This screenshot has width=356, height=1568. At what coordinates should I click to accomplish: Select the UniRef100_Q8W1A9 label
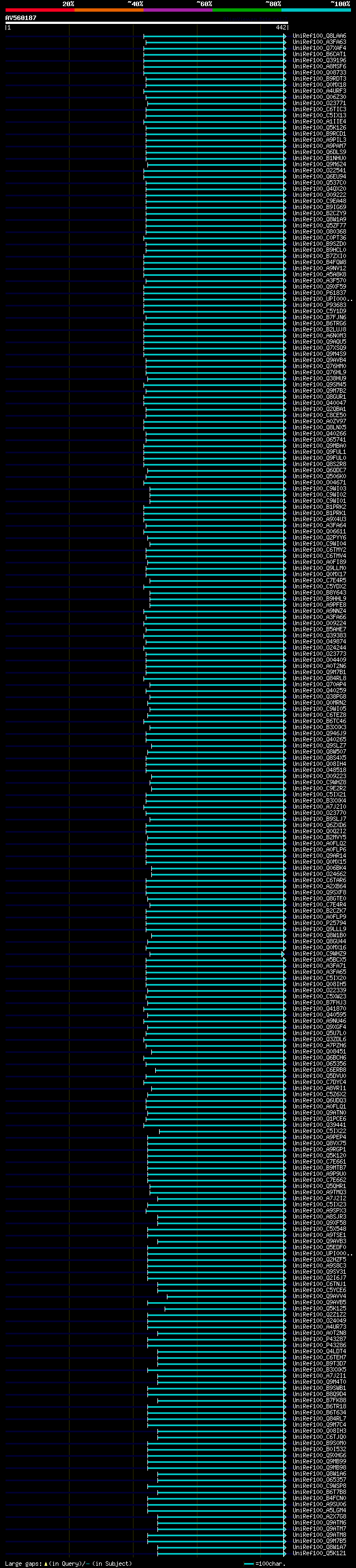click(319, 220)
